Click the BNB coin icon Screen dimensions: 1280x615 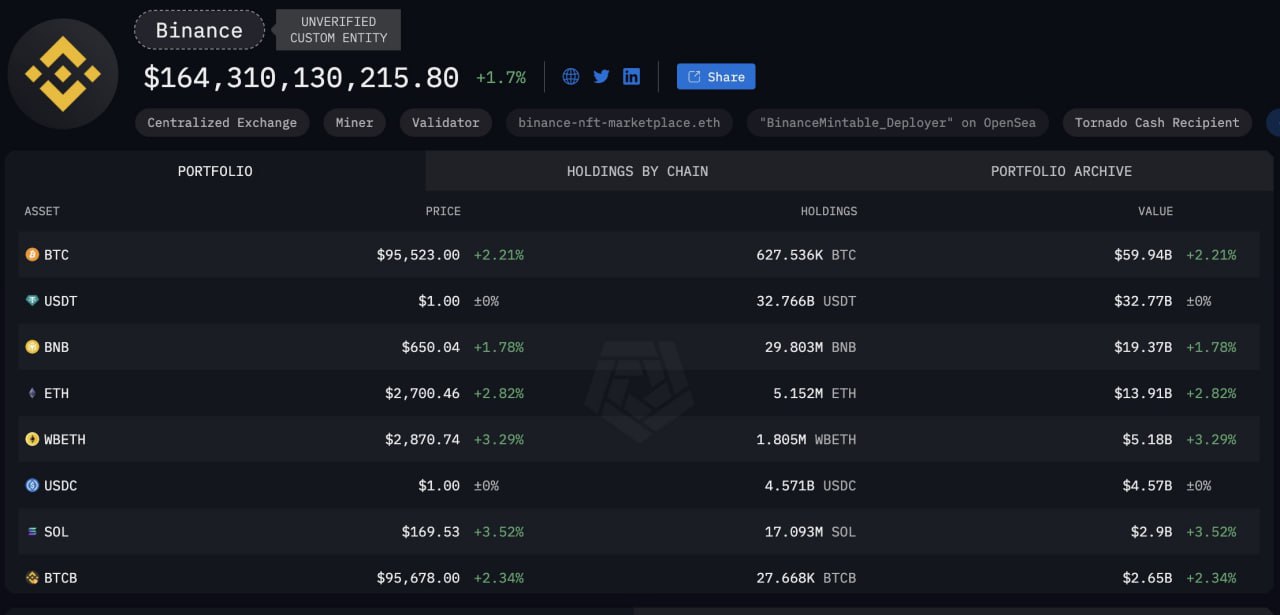coord(32,347)
